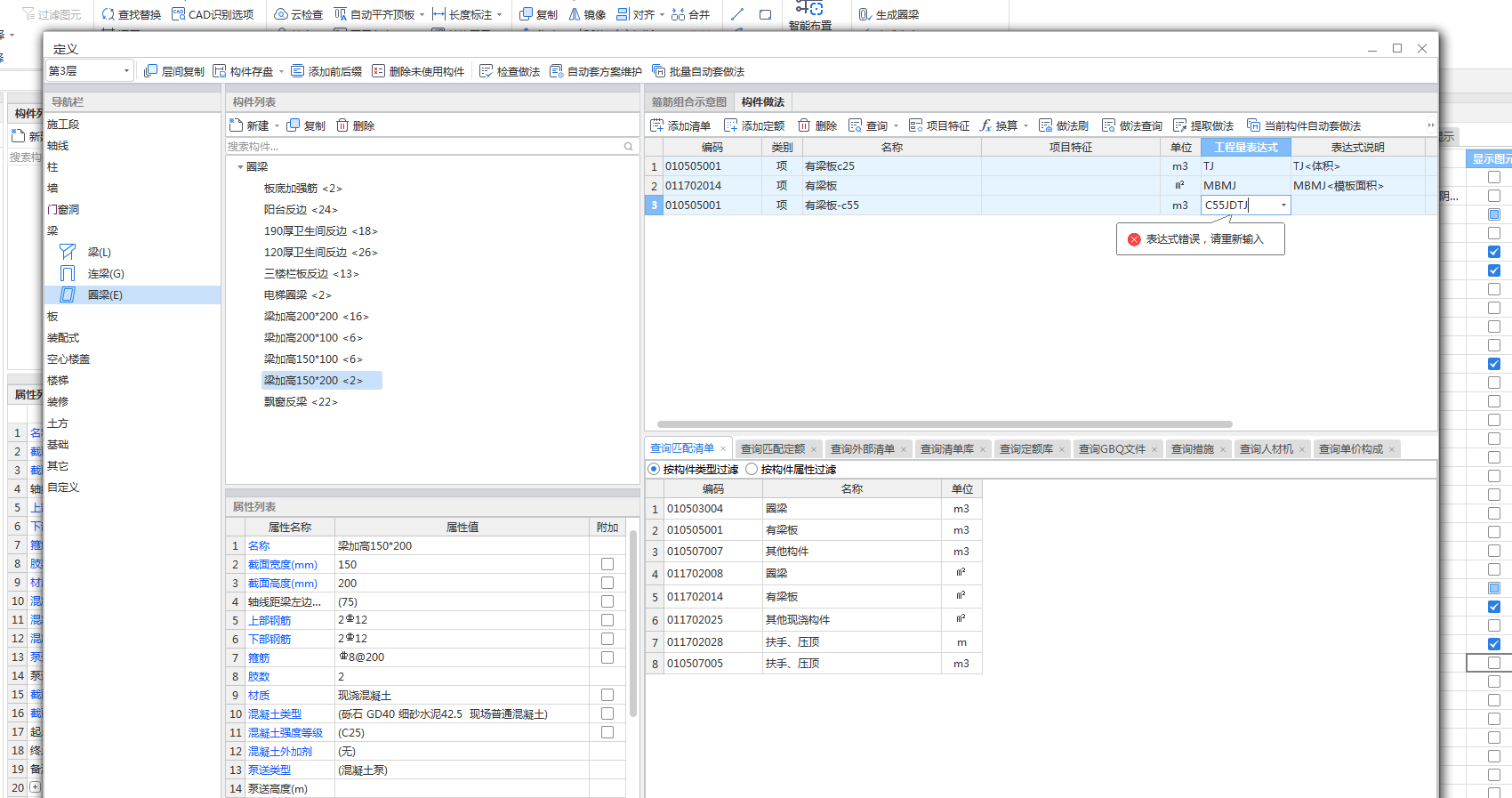Toggle 附加 checkbox for 截面高度(mm)
Viewport: 1512px width, 798px height.
coord(607,583)
